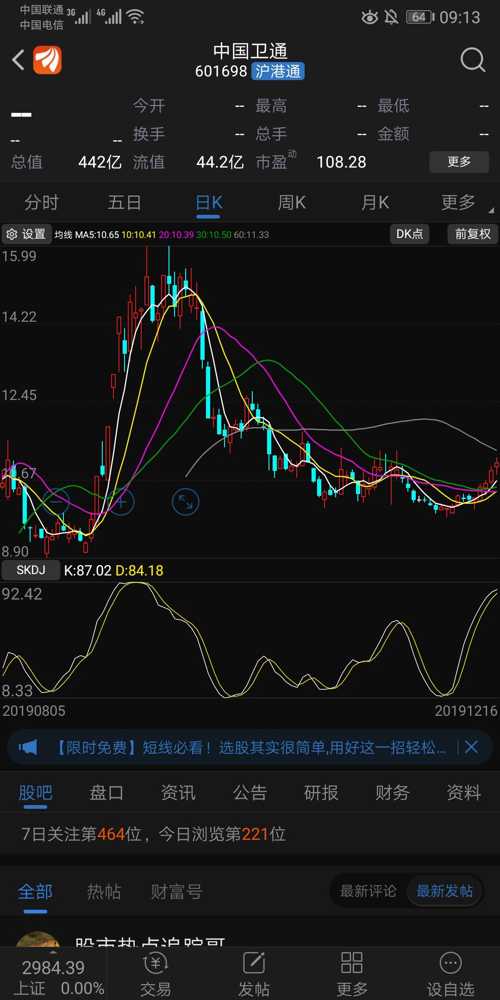Screen dimensions: 500x1000
Task: Sort by 最新评论
Action: 368,891
